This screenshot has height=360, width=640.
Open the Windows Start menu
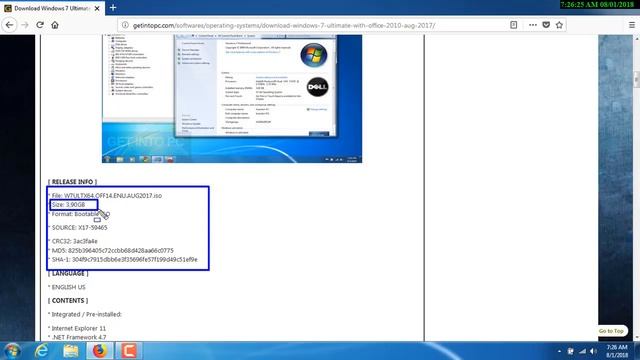tap(12, 351)
